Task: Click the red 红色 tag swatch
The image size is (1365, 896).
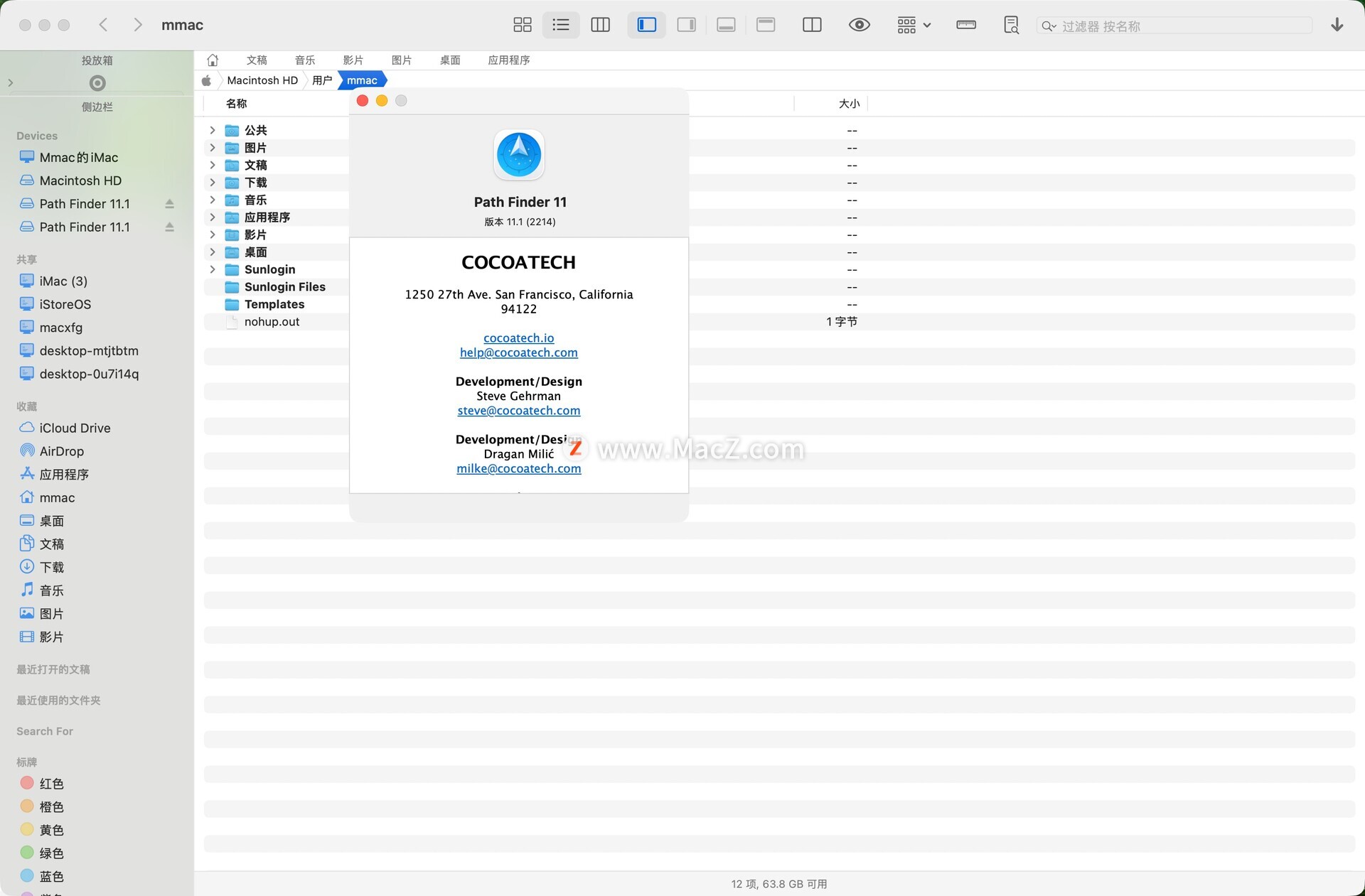Action: point(27,783)
